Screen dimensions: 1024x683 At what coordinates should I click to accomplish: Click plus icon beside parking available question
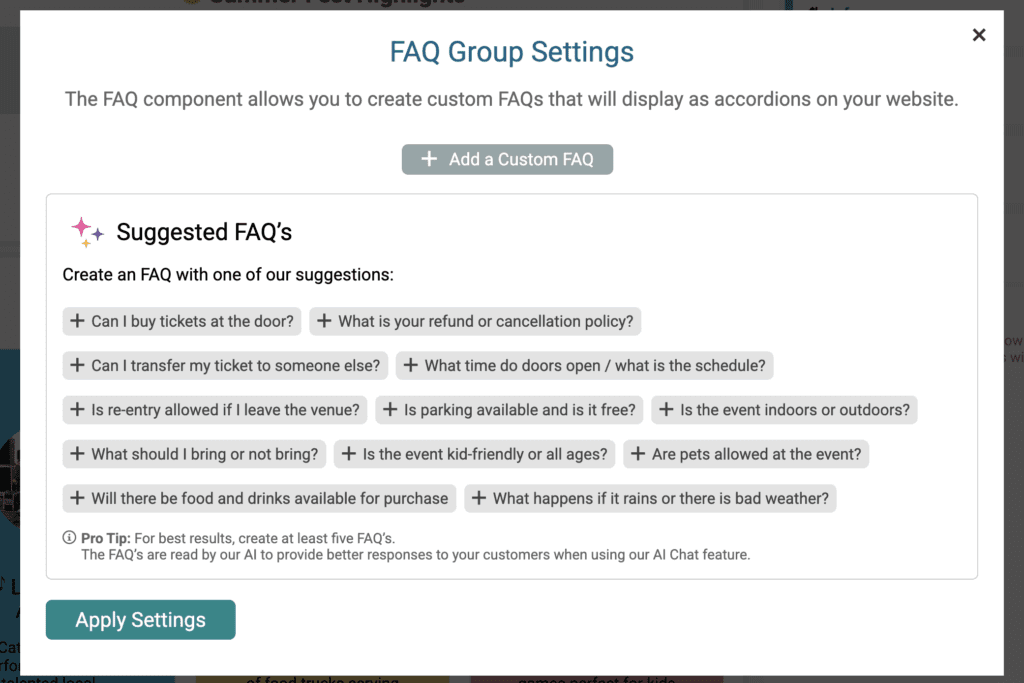[390, 409]
